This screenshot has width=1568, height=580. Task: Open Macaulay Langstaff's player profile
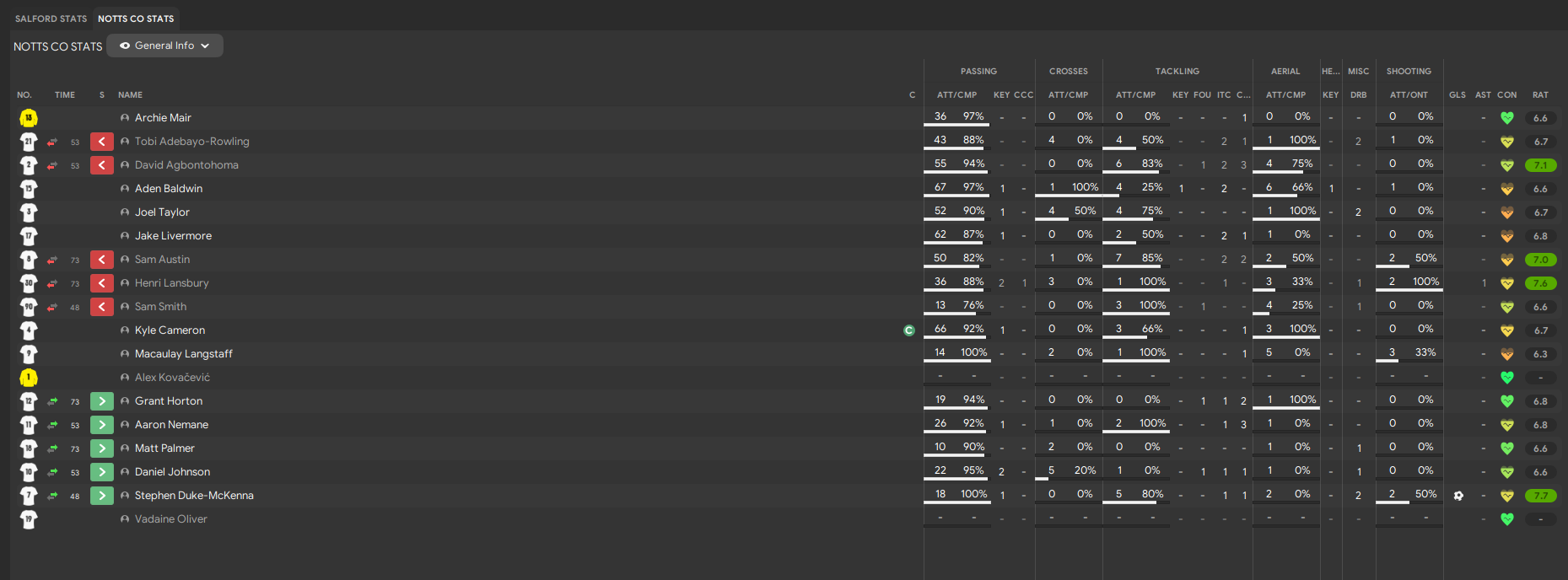[184, 354]
